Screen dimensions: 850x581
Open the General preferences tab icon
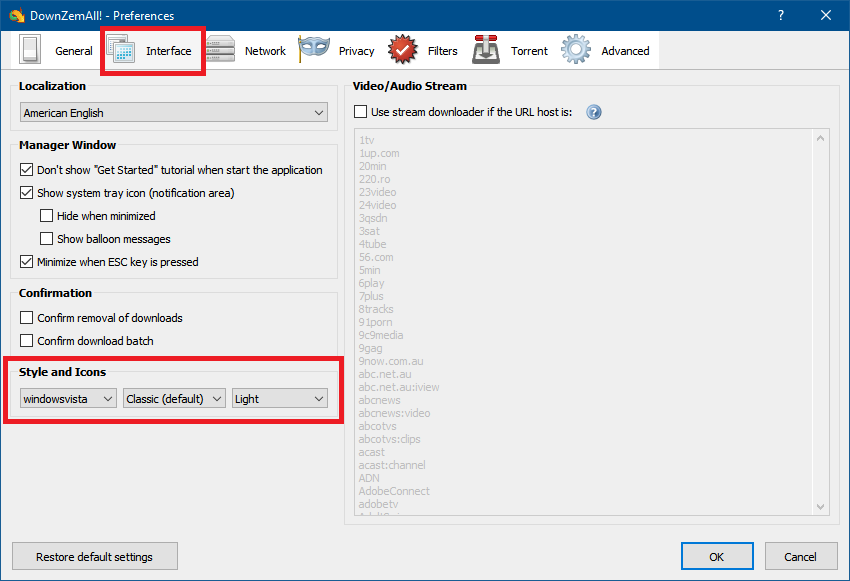(x=30, y=50)
